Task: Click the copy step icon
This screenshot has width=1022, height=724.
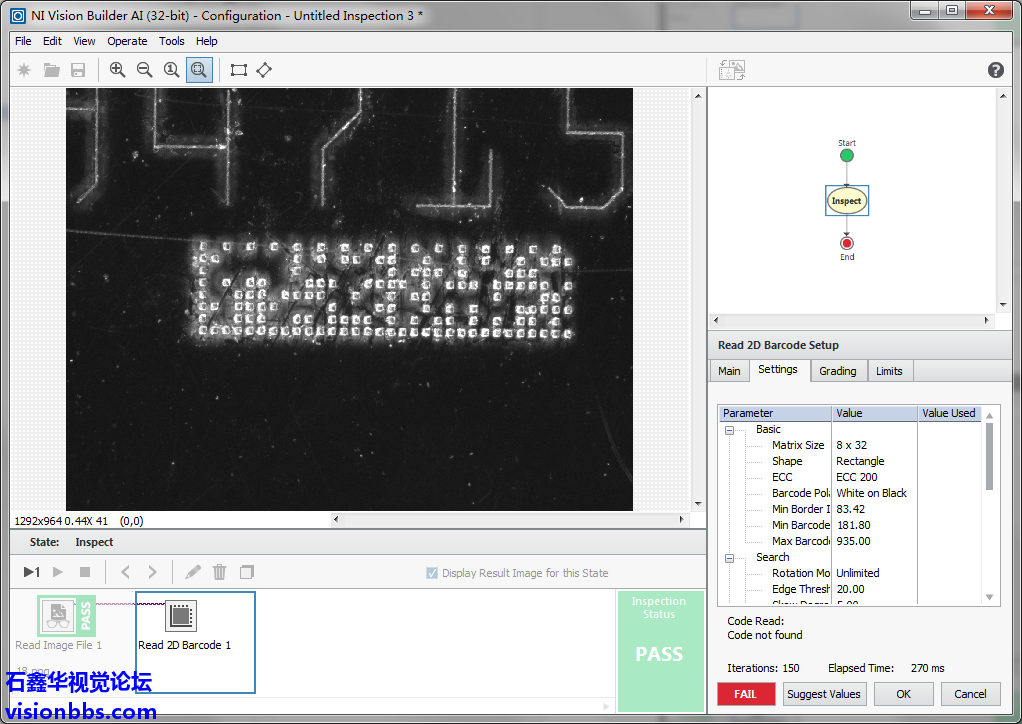Action: pos(246,572)
